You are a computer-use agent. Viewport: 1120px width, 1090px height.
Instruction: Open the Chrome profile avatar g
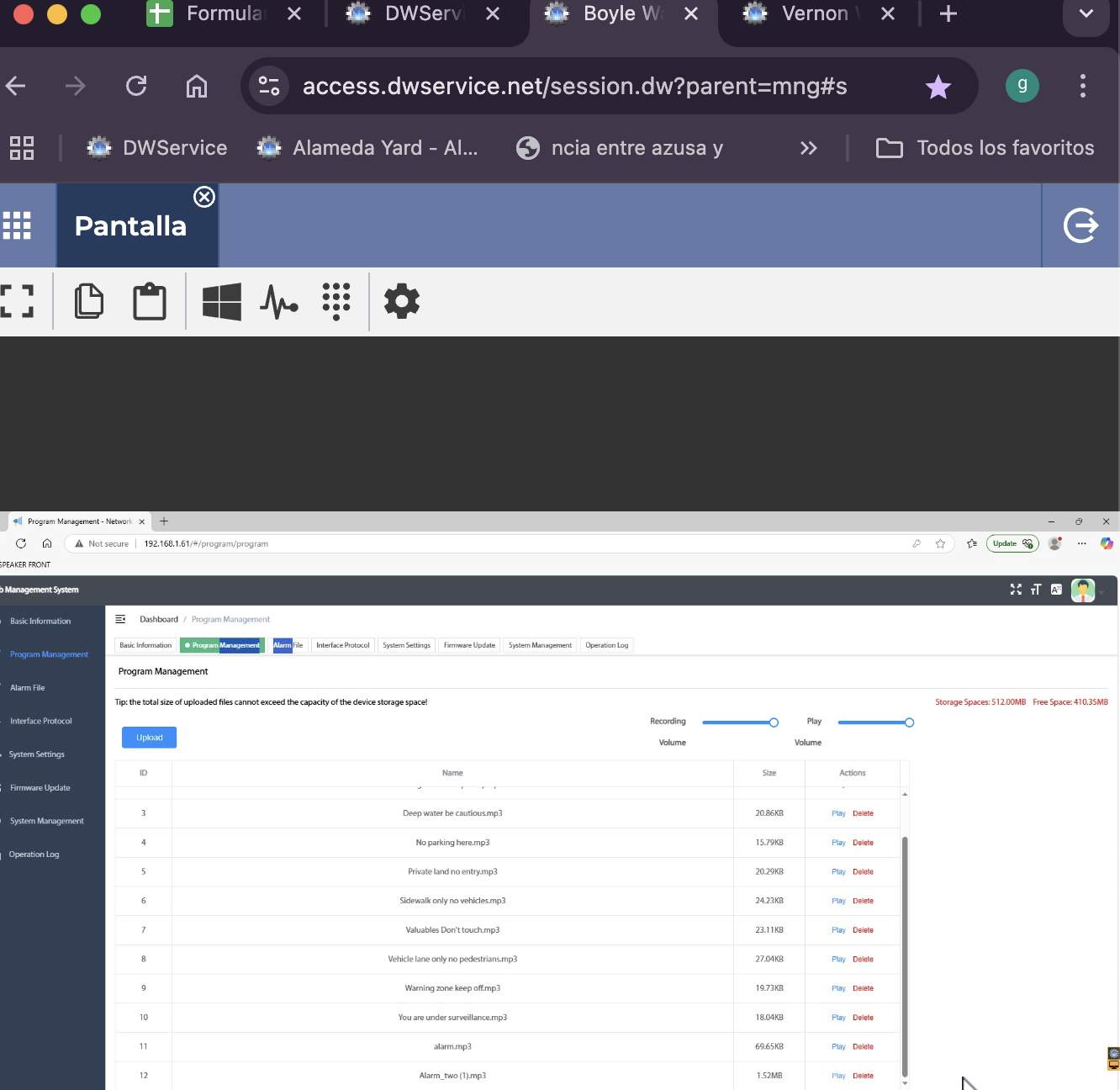coord(1022,86)
